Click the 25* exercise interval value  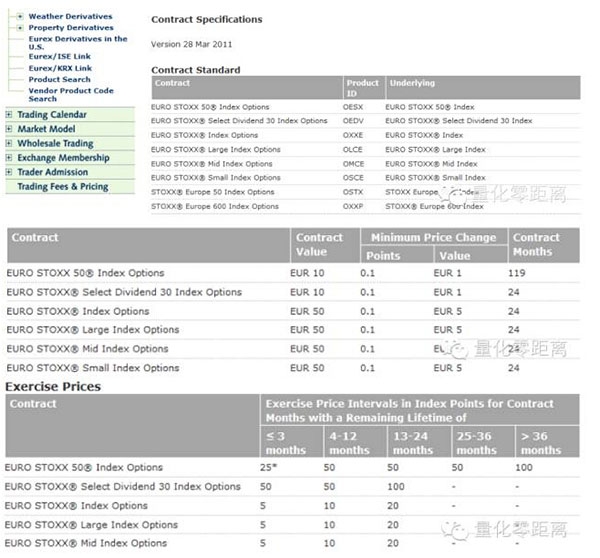click(268, 467)
